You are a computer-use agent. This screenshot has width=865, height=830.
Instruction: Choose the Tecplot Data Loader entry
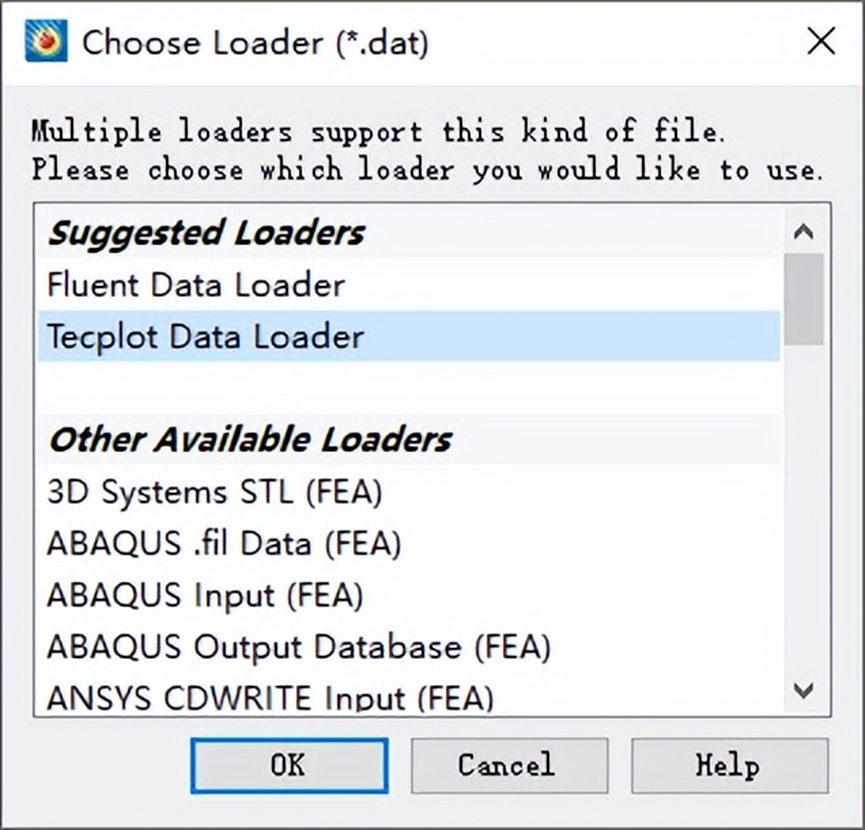click(205, 336)
